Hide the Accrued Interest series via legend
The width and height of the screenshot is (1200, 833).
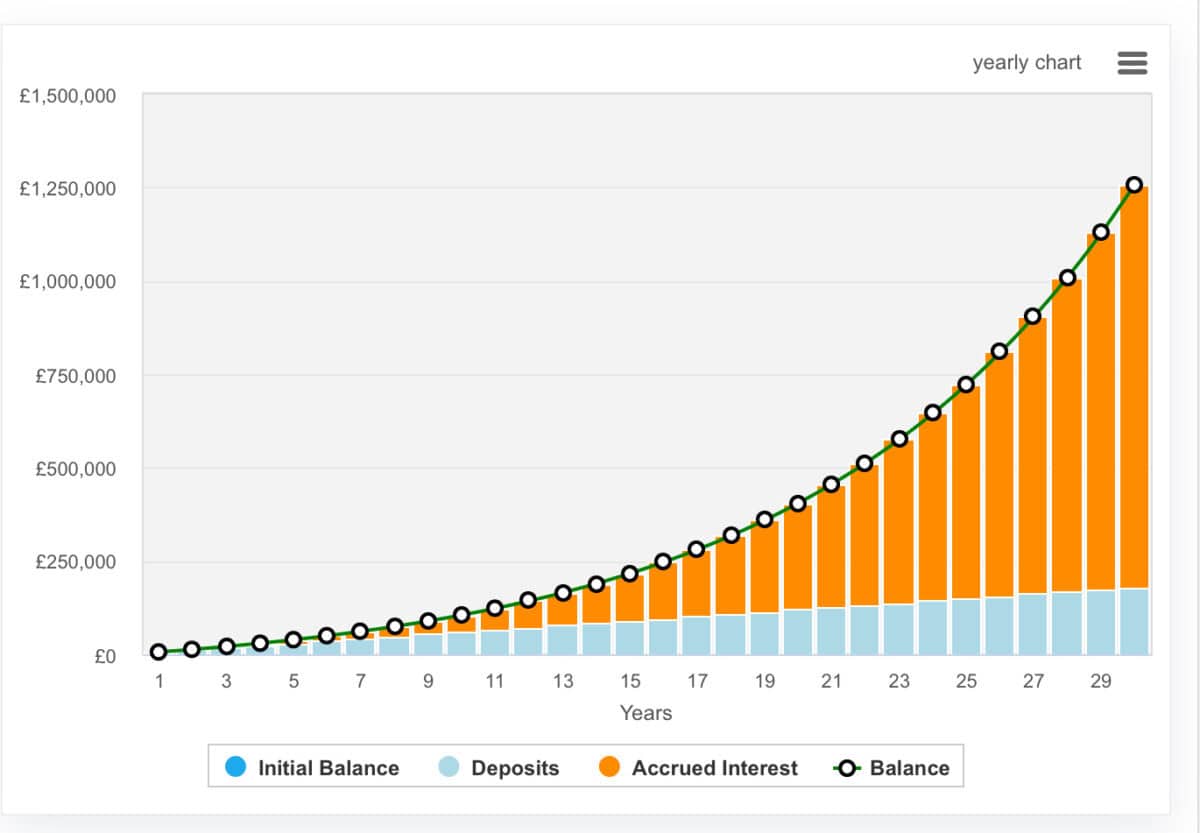[x=716, y=768]
